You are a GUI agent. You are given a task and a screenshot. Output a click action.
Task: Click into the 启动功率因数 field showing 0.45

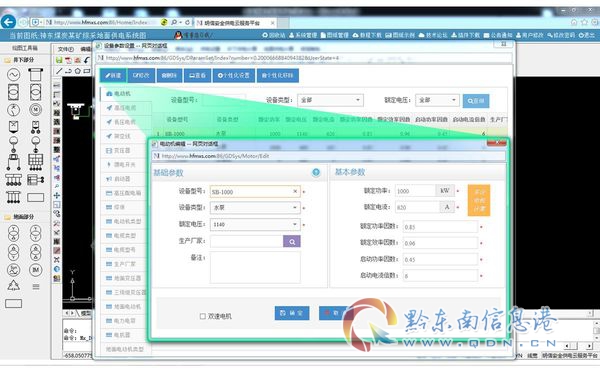[x=440, y=259]
